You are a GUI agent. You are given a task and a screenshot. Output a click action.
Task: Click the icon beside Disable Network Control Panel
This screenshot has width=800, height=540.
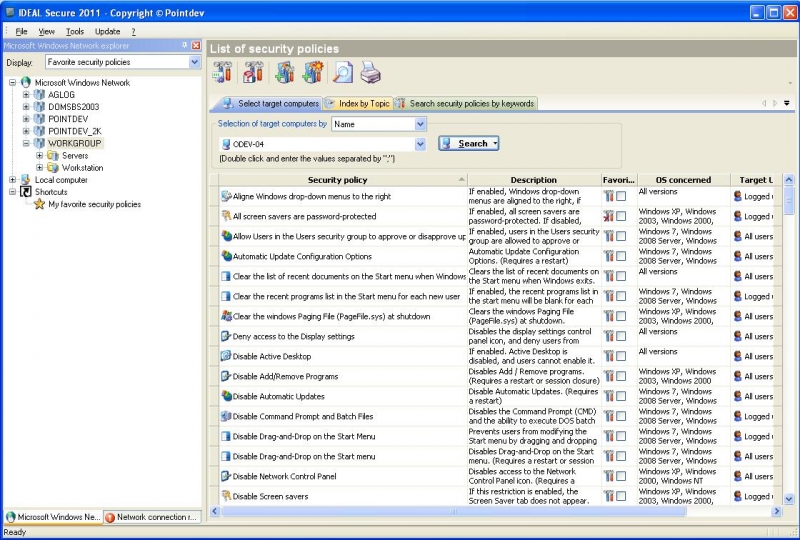[x=227, y=476]
